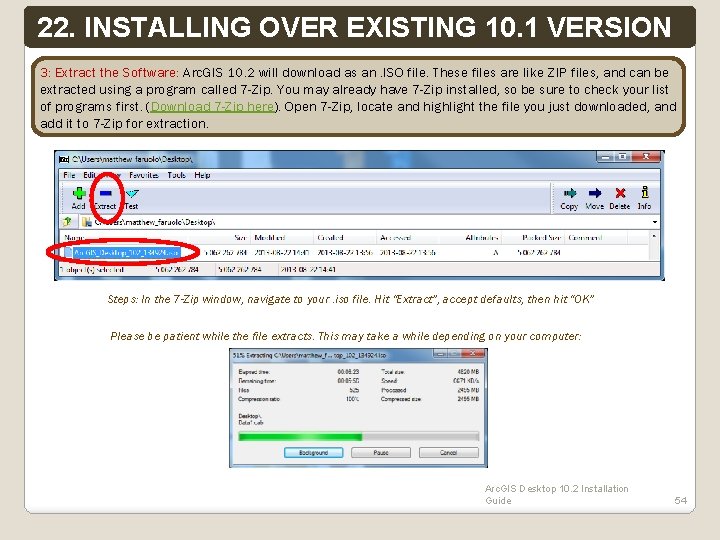Sort by the Modified column header
This screenshot has width=720, height=540.
[270, 237]
